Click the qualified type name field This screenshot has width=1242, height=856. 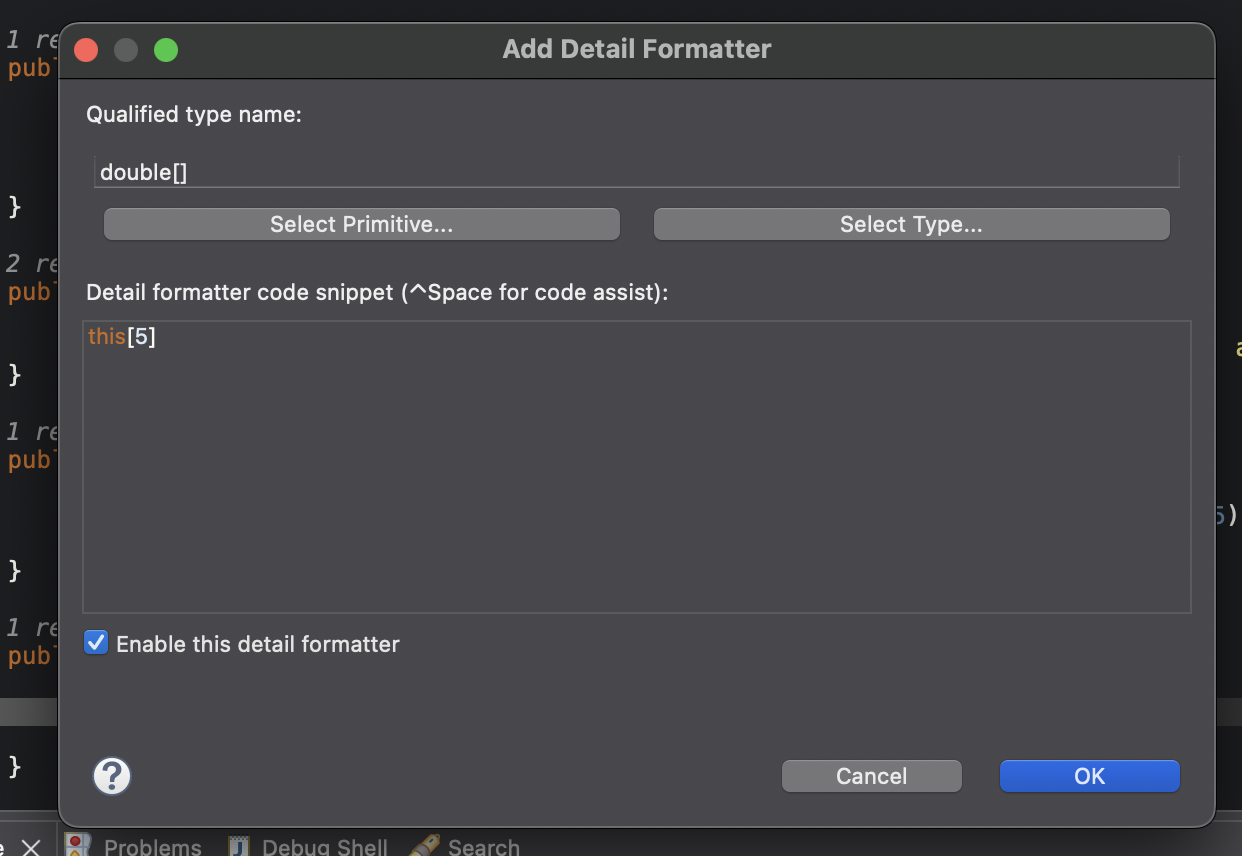tap(636, 171)
